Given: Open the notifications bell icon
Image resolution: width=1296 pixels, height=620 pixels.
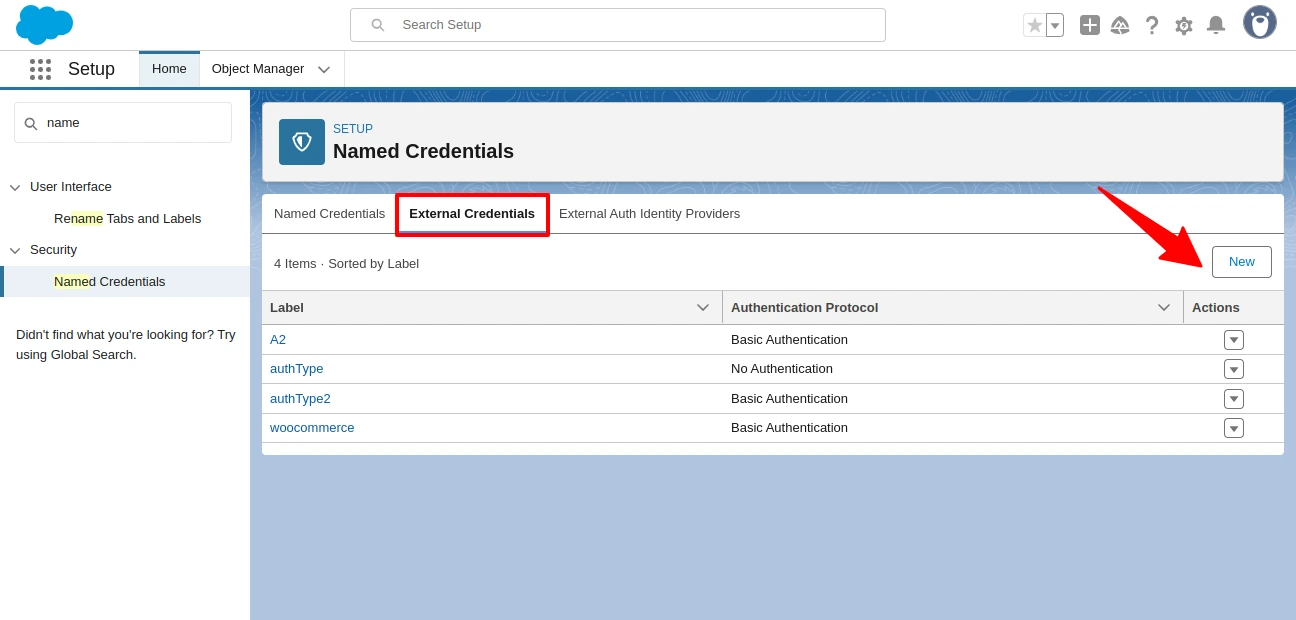Looking at the screenshot, I should [x=1216, y=25].
